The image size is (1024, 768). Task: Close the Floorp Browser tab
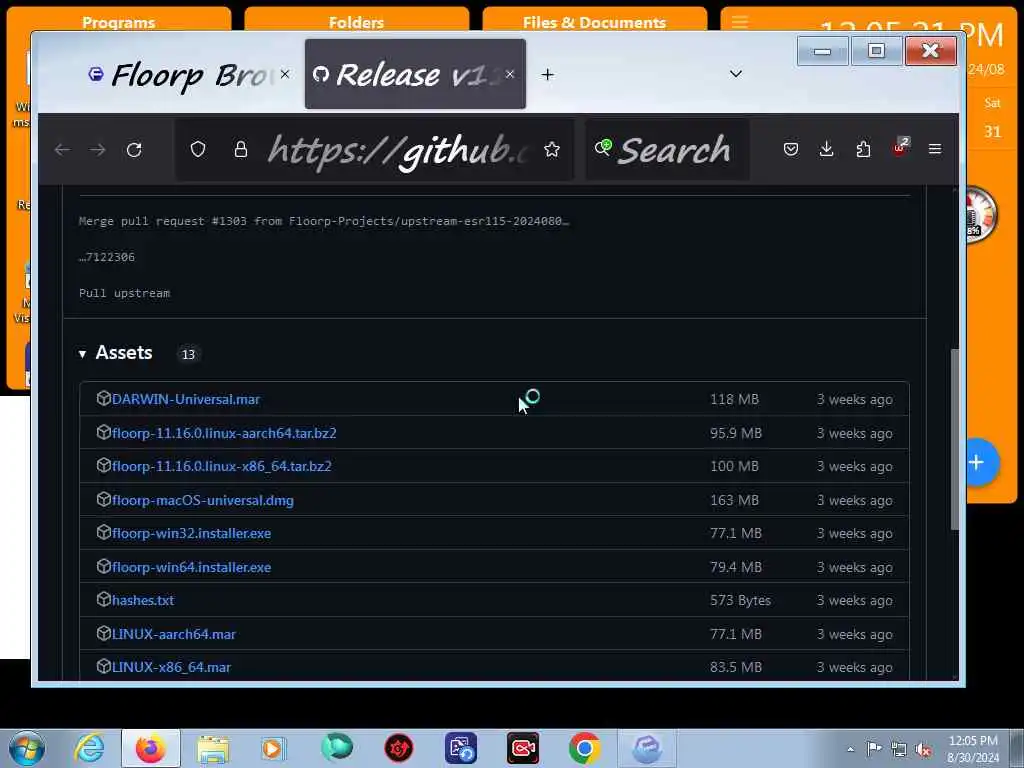[285, 74]
